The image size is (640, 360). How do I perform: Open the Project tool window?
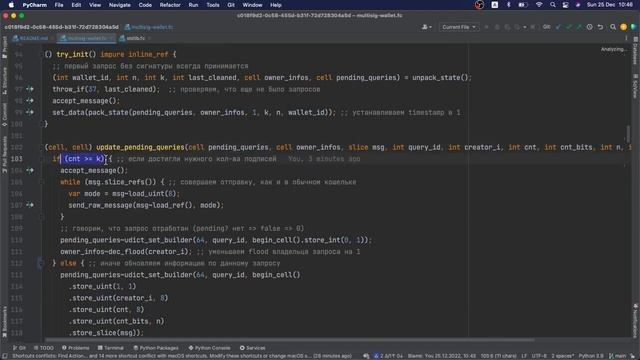[4, 47]
